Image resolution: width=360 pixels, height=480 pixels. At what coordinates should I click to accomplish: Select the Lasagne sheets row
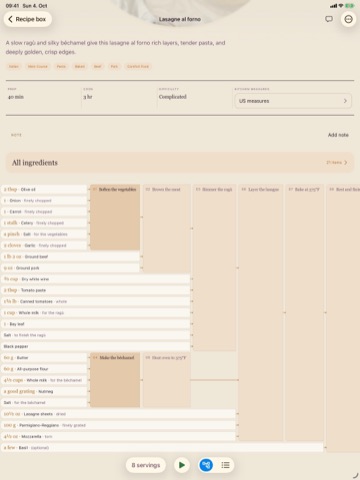tap(118, 414)
